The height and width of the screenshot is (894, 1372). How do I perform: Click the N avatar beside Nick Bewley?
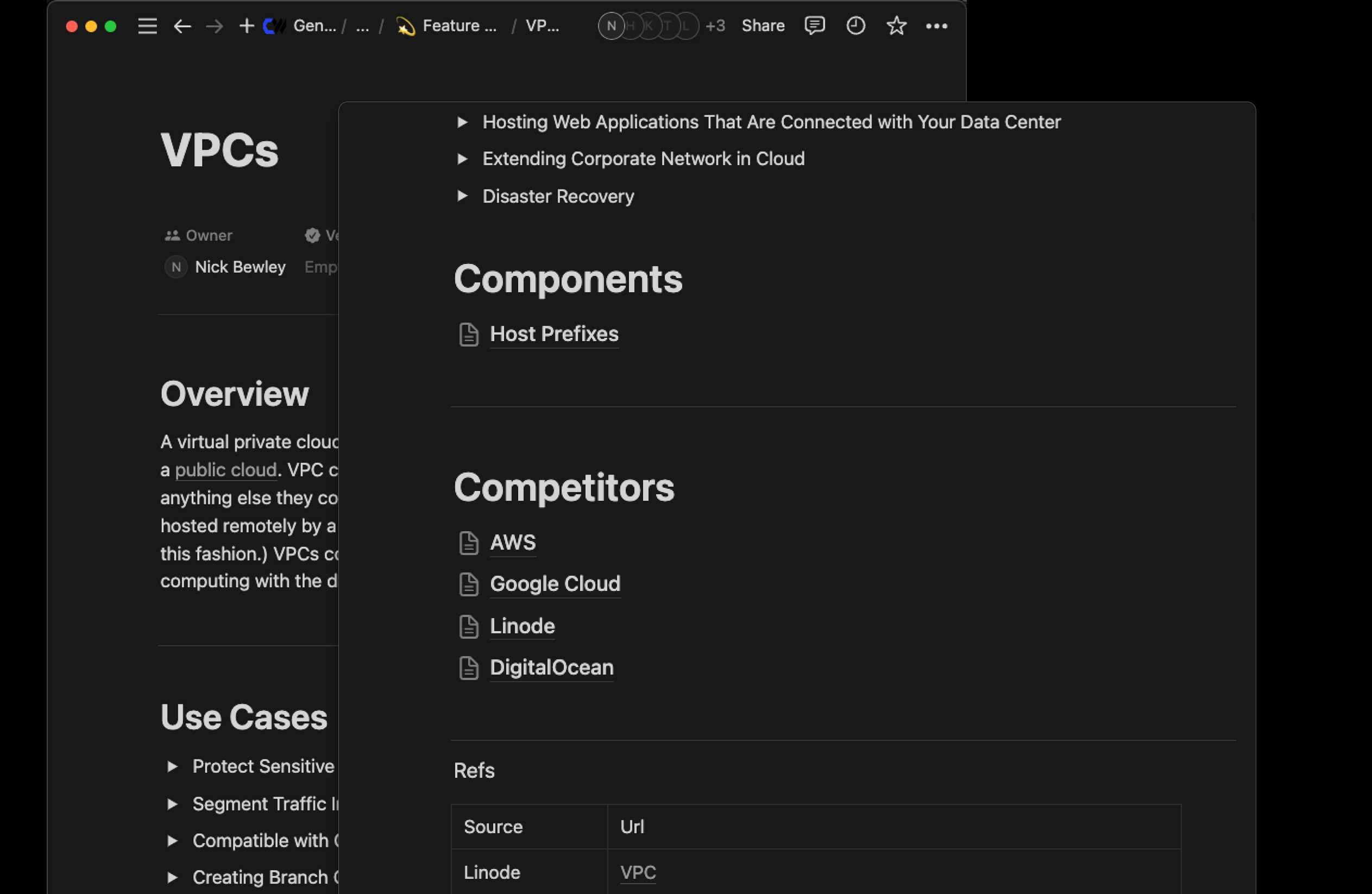pos(177,267)
